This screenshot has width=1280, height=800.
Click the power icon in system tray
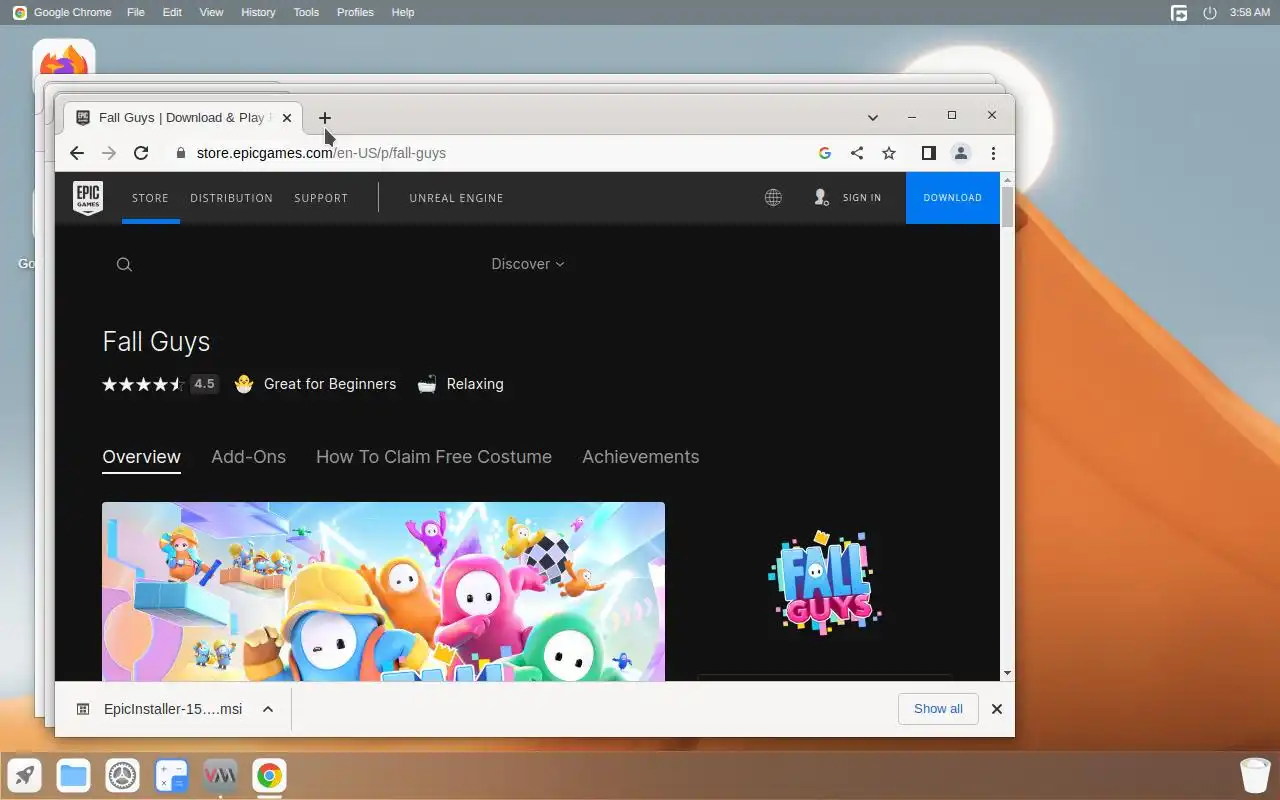(x=1210, y=13)
